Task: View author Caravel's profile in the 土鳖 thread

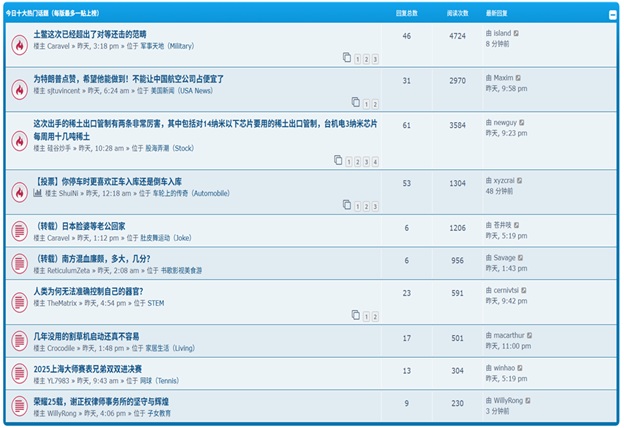Action: pos(59,46)
